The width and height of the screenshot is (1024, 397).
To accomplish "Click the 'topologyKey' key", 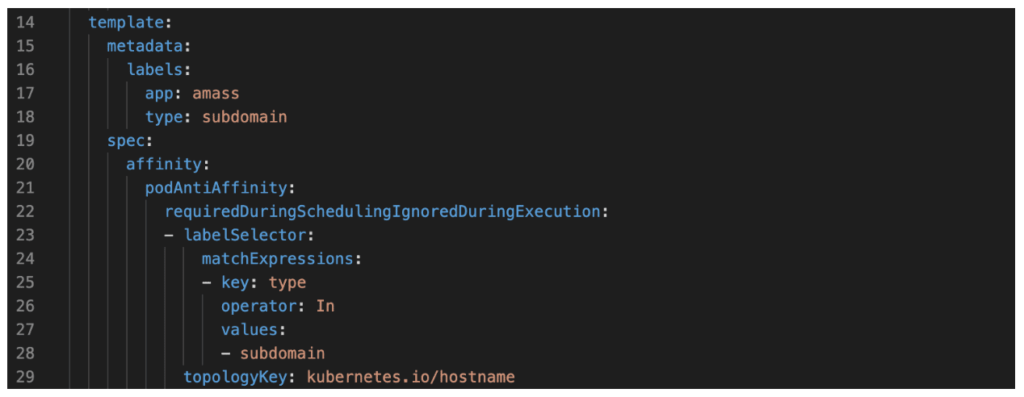I will [235, 377].
